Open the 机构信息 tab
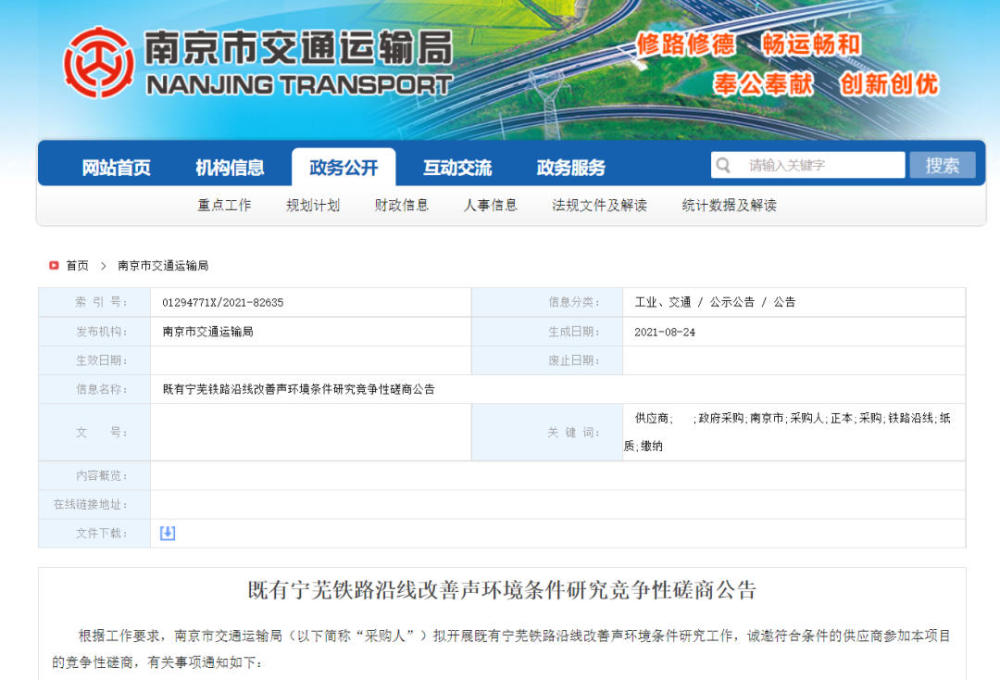This screenshot has height=680, width=1000. [230, 168]
